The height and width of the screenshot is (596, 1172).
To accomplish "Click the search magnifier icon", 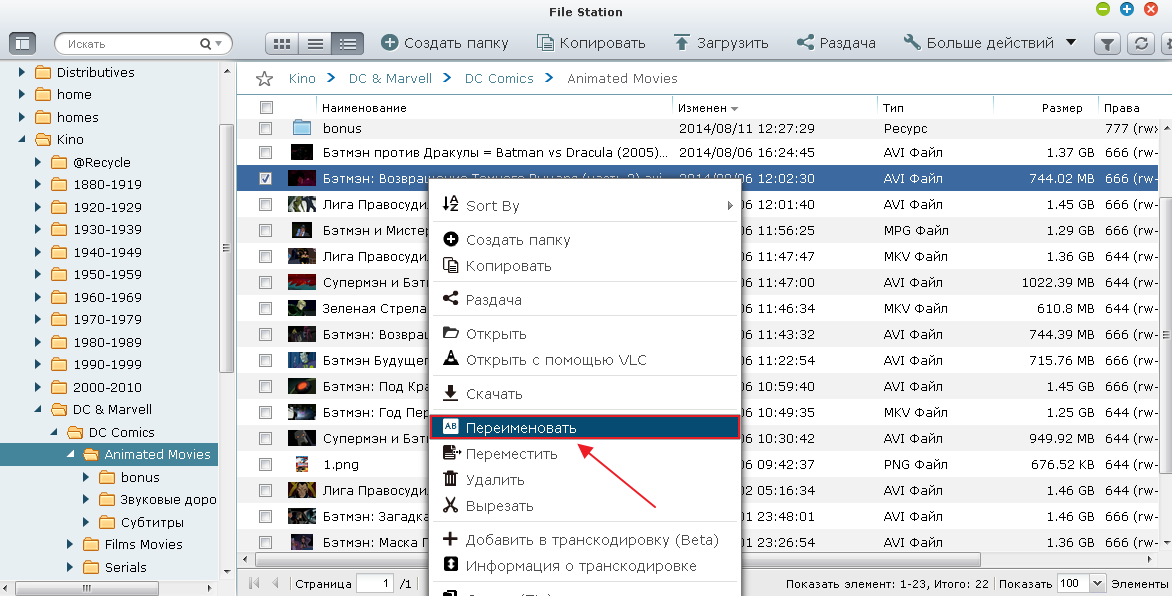I will 206,44.
